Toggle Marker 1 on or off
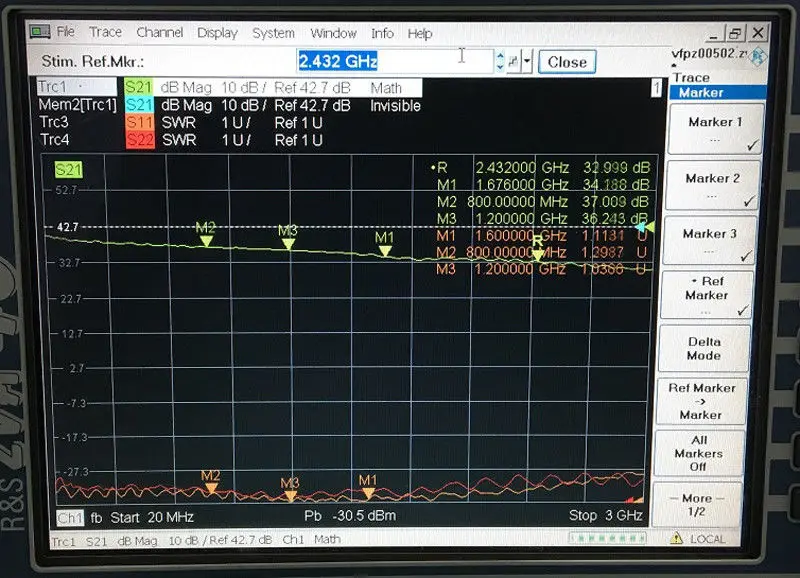Viewport: 800px width, 578px height. click(714, 129)
